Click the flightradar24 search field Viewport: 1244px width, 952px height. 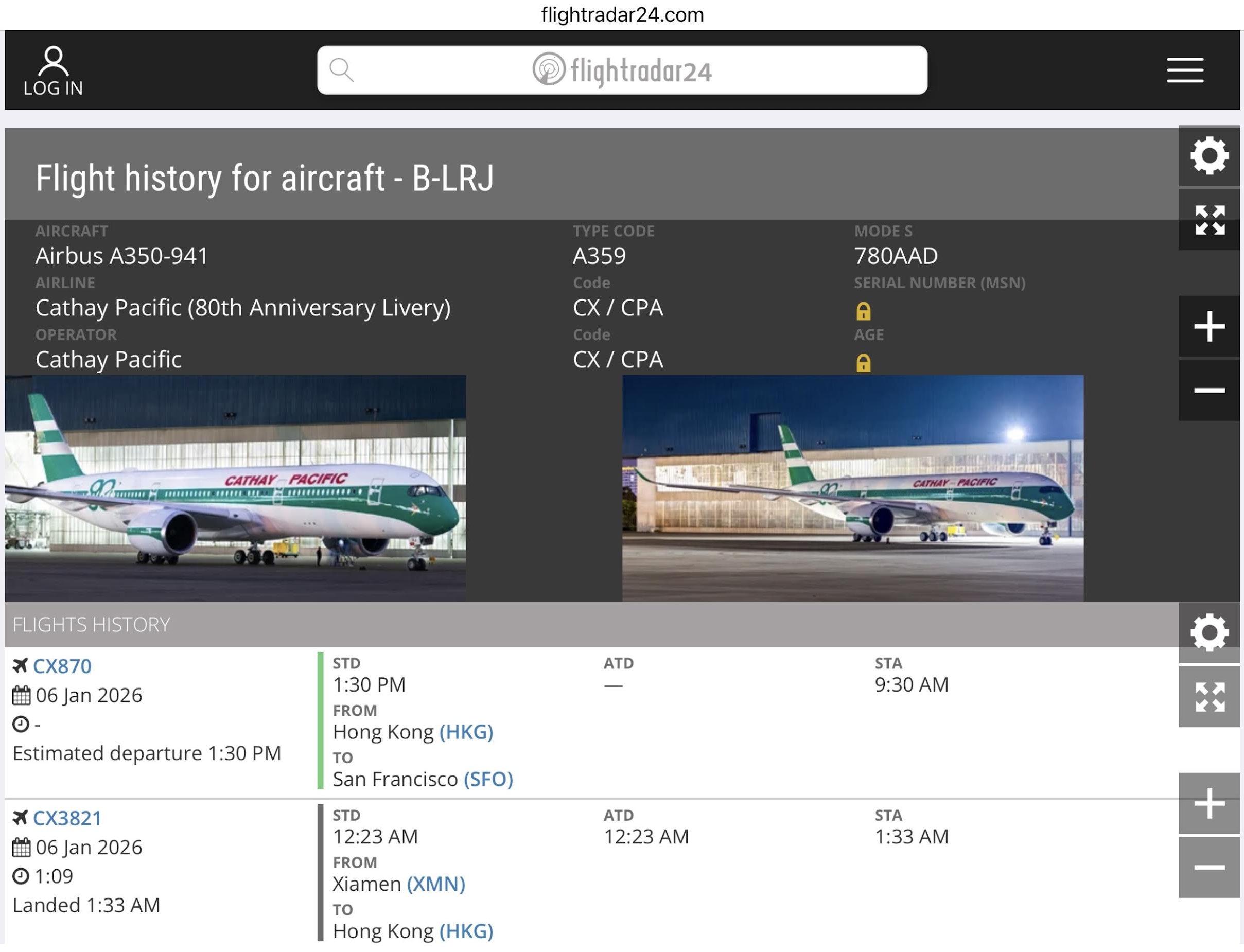pyautogui.click(x=623, y=70)
